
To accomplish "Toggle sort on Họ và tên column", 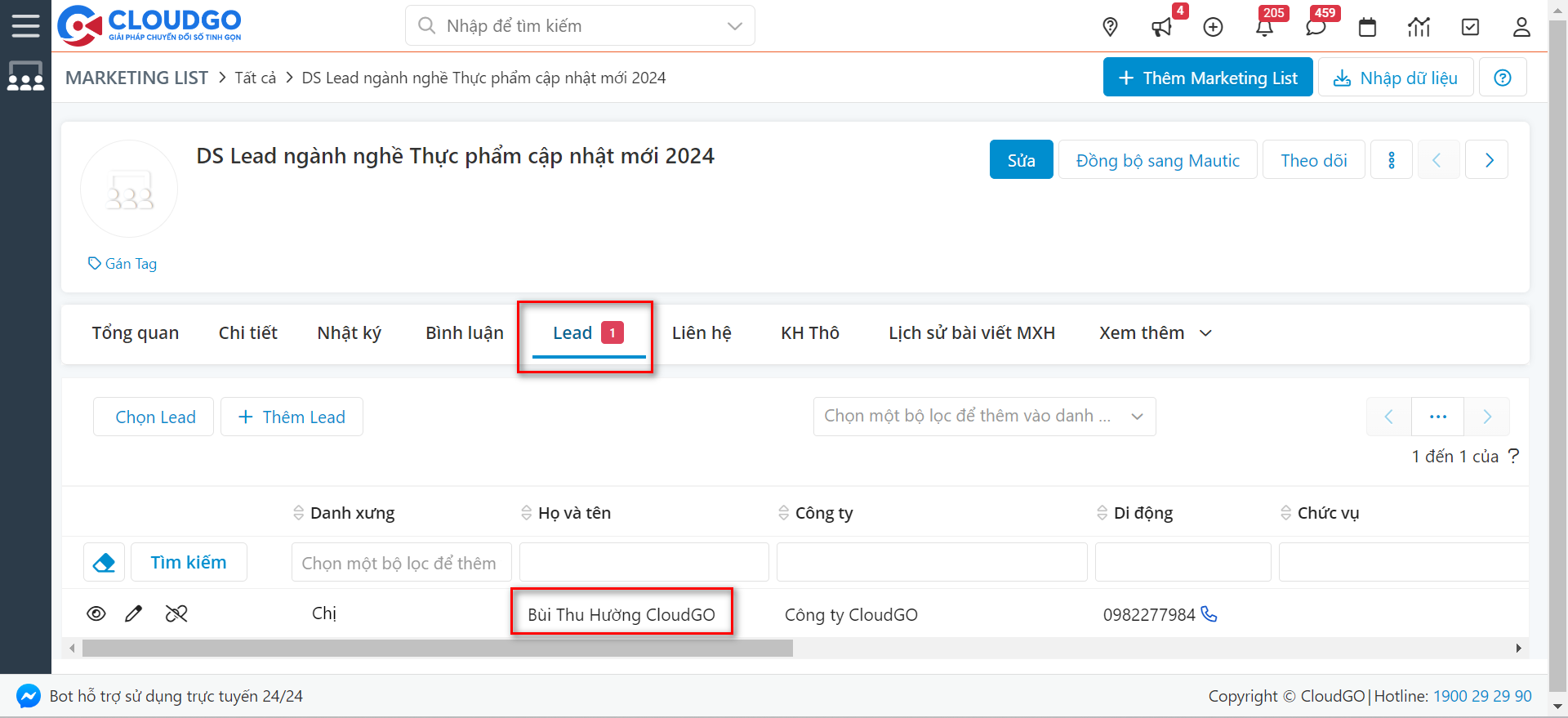I will (527, 513).
